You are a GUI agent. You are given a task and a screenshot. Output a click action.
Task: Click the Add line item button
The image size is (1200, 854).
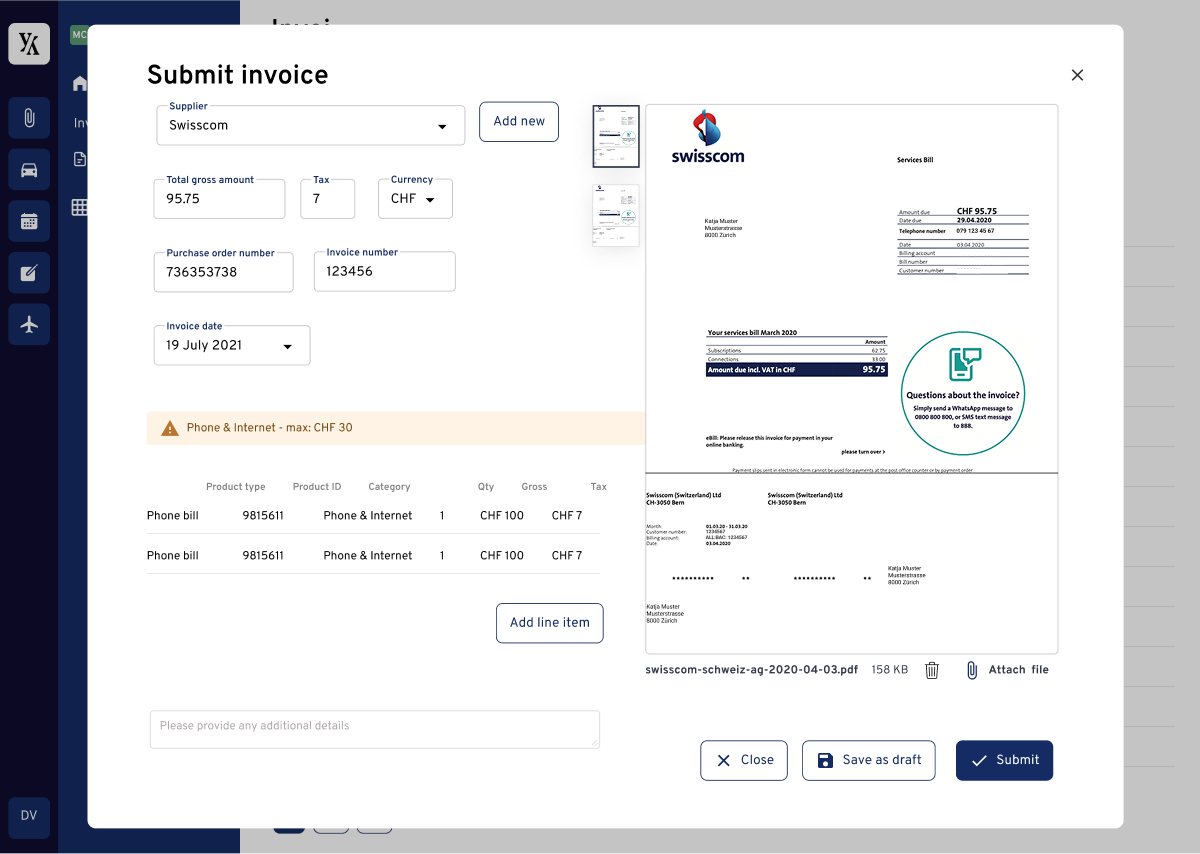(549, 623)
